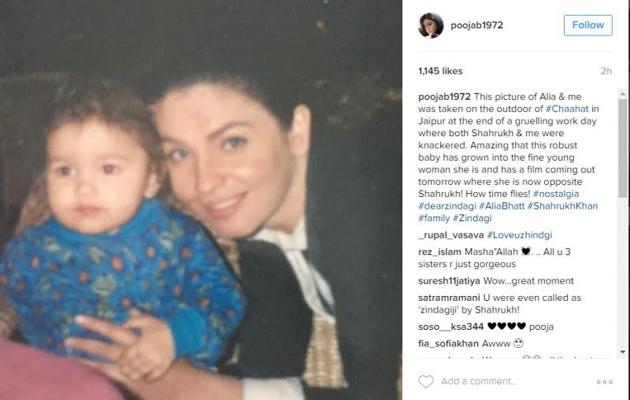This screenshot has height=400, width=630.
Task: View the 1,145 likes list
Action: coord(440,71)
